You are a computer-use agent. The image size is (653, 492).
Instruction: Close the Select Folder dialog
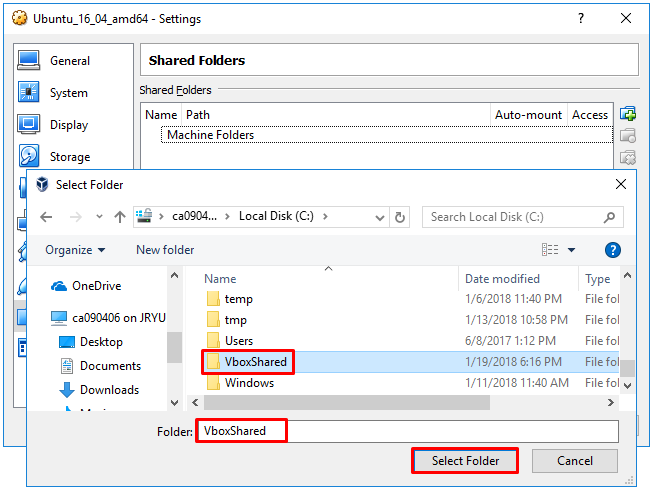[621, 184]
